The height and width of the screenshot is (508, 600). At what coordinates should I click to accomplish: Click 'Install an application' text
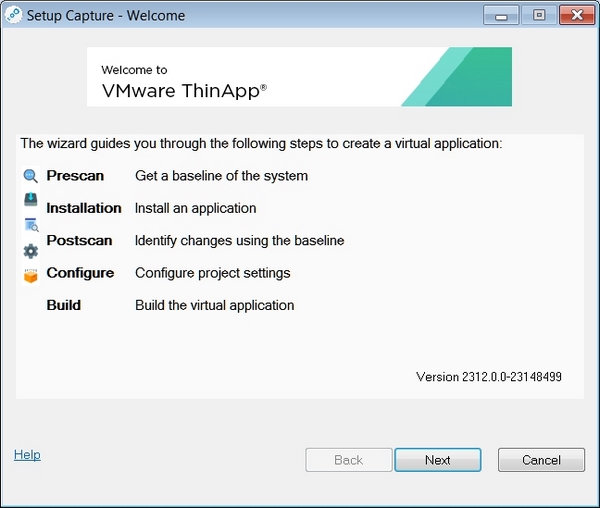pos(196,208)
